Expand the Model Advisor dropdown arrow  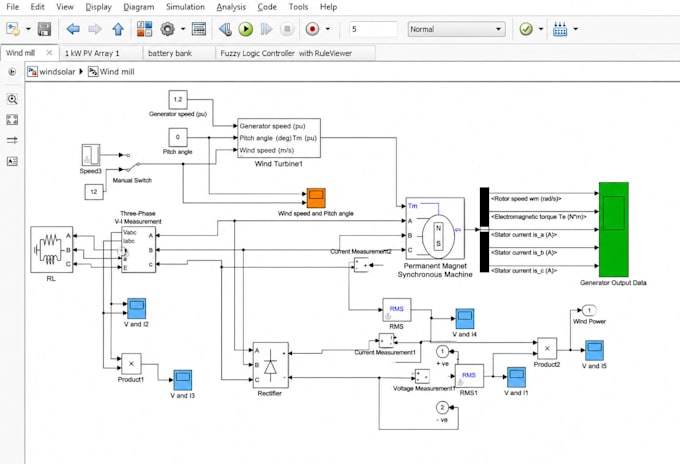(541, 29)
